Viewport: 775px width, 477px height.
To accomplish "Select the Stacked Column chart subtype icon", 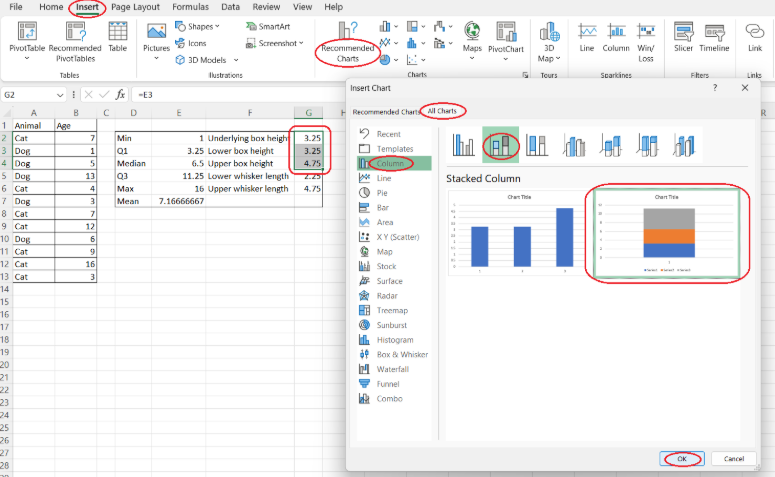I will point(500,146).
